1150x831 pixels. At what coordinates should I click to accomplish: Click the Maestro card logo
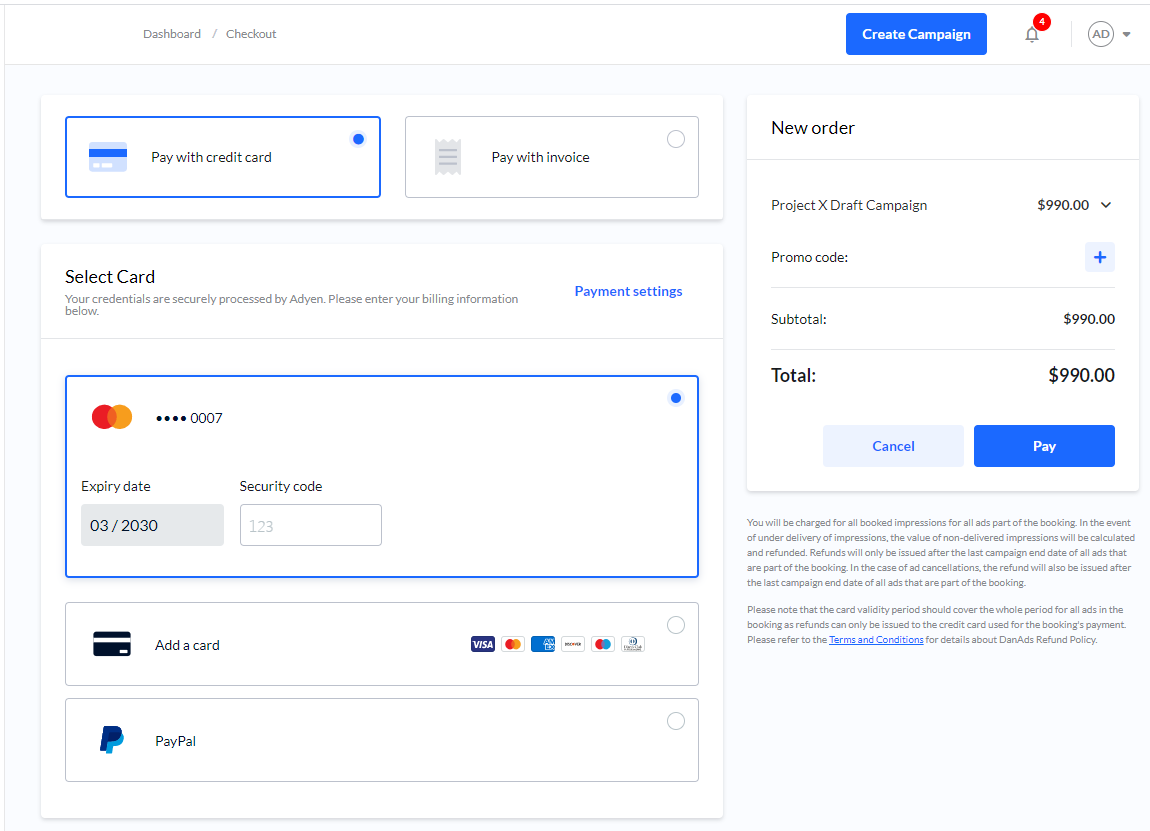tap(603, 644)
